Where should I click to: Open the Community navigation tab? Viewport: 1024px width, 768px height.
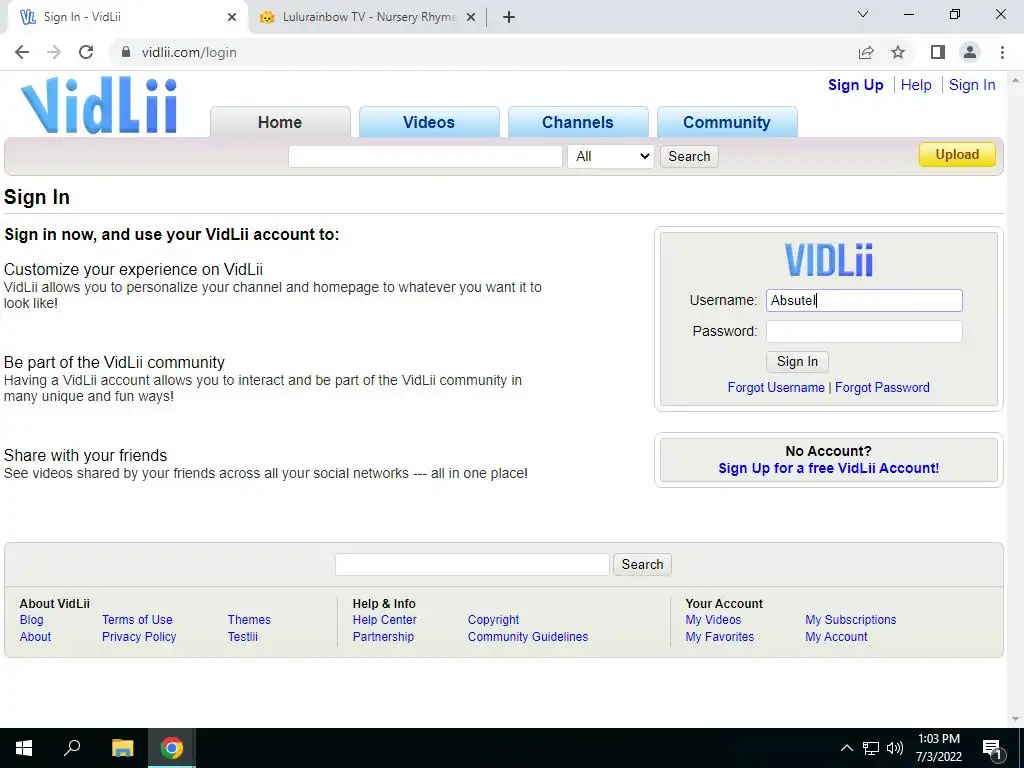pyautogui.click(x=727, y=122)
